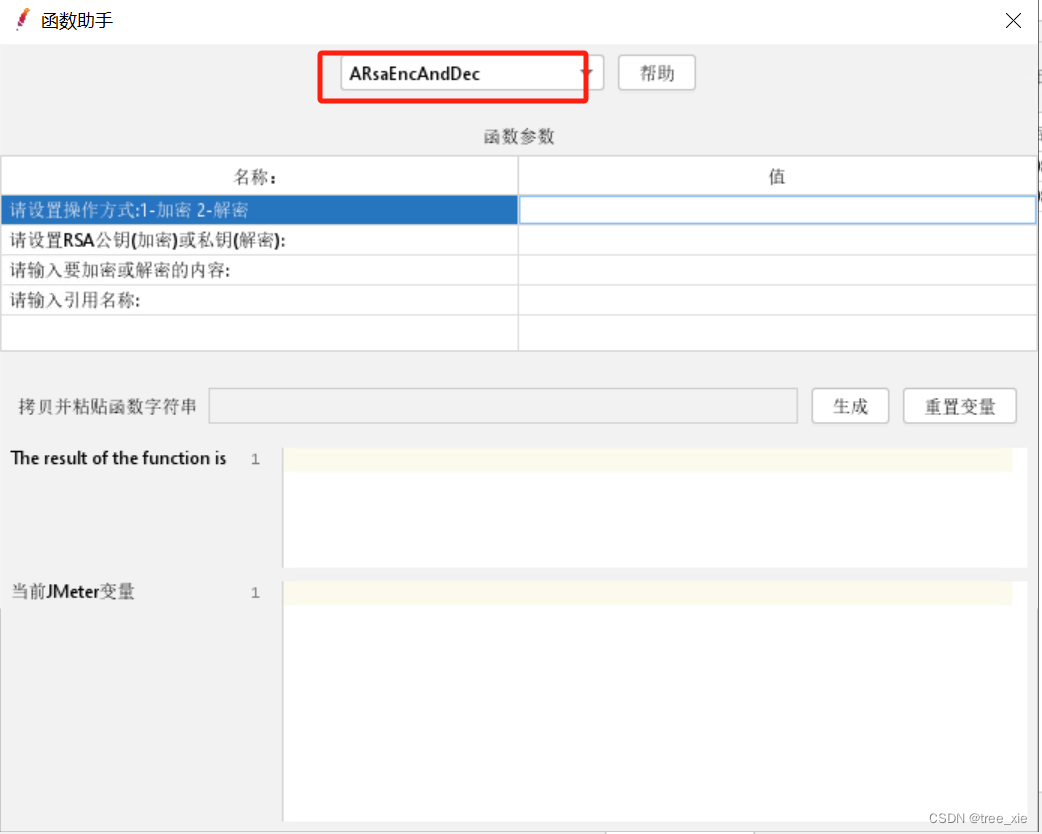
Task: Open the ARsaEncAndDec function dropdown
Action: click(x=472, y=73)
